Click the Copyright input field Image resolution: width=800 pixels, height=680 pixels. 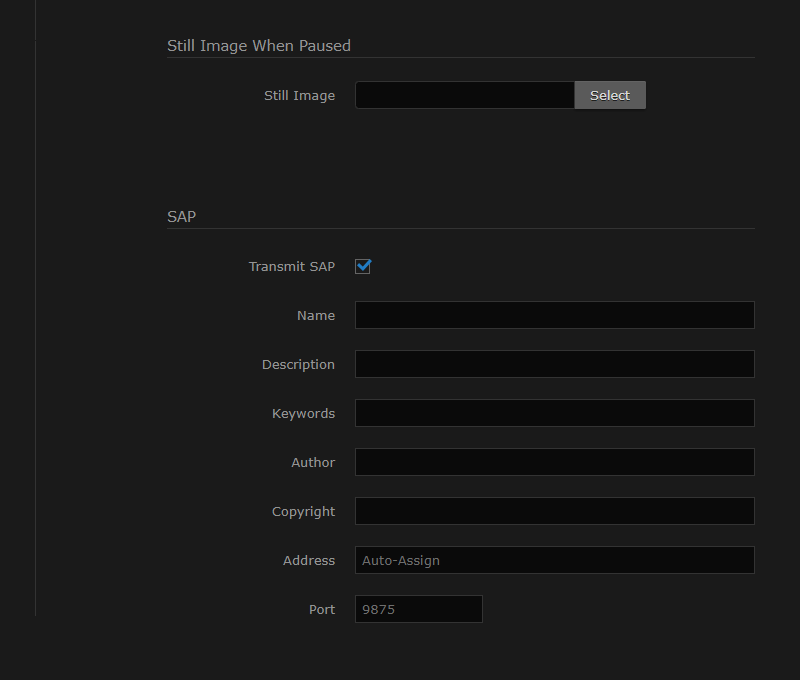pos(554,510)
